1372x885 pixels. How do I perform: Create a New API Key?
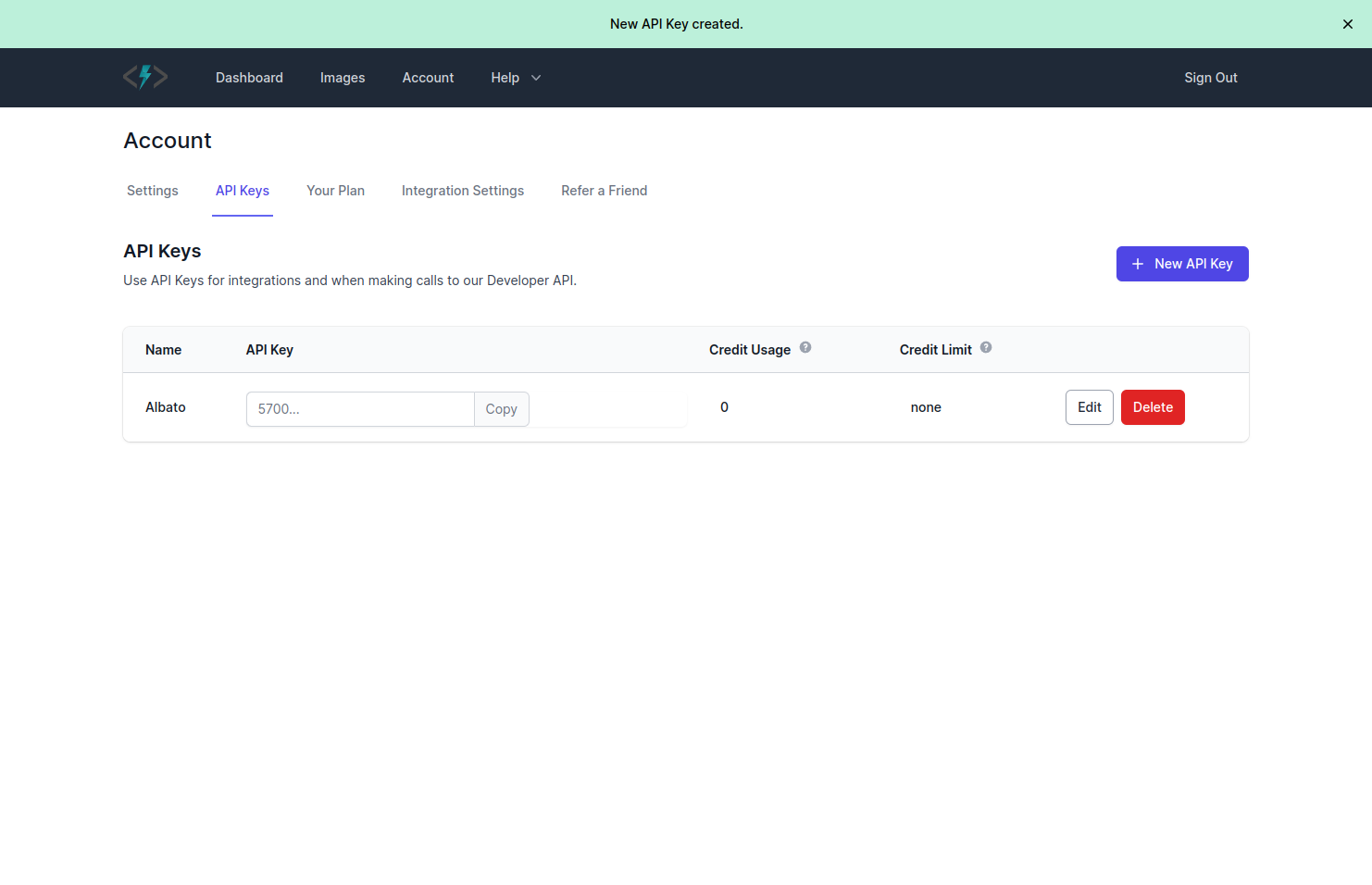[1182, 264]
